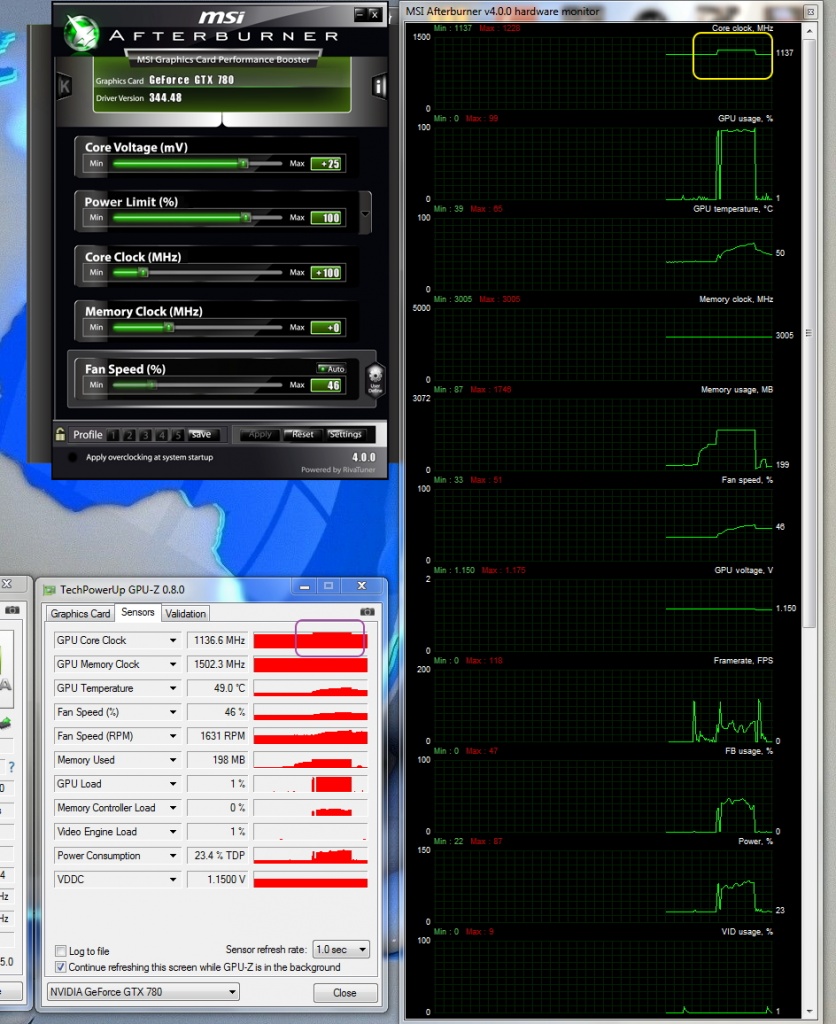The height and width of the screenshot is (1024, 836).
Task: Click the Power Limit 100 value box
Action: 327,218
